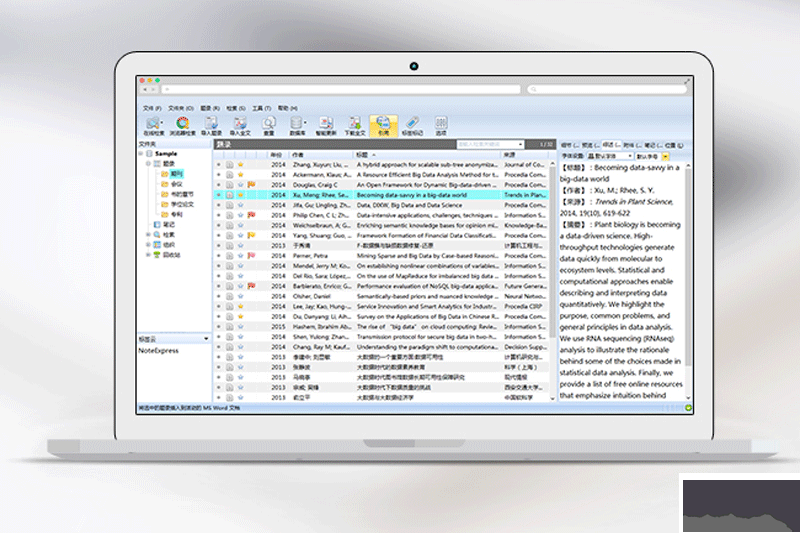Open the 帮助 (H) menu
The width and height of the screenshot is (800, 533).
tap(288, 108)
